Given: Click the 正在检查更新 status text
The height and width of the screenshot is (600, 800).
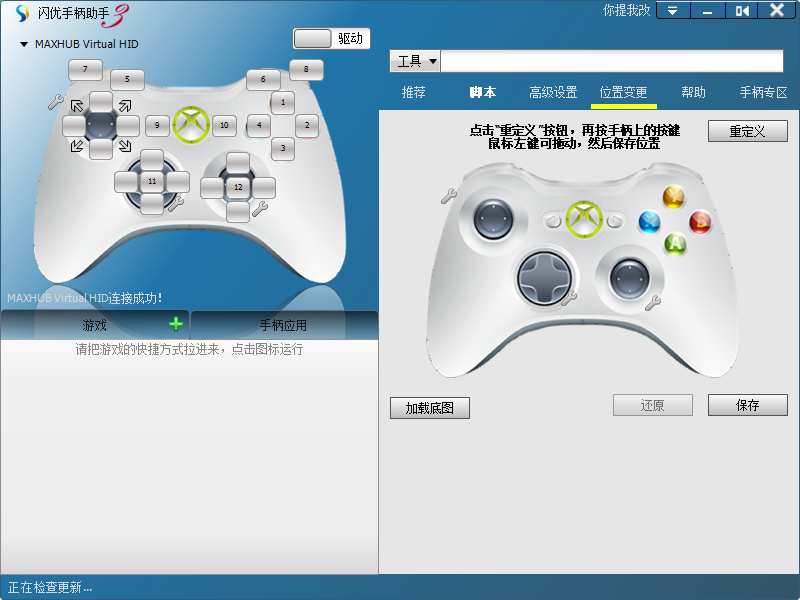Looking at the screenshot, I should (x=50, y=588).
